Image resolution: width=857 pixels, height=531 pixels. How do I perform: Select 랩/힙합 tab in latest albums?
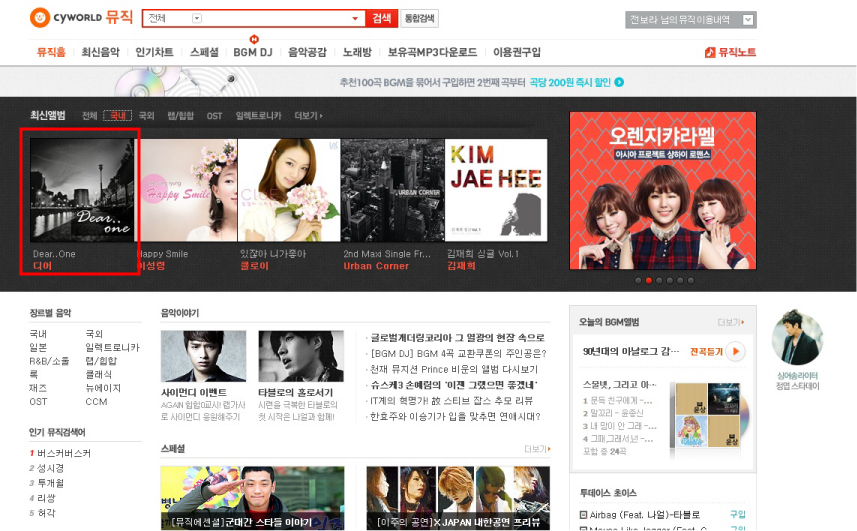(x=180, y=116)
